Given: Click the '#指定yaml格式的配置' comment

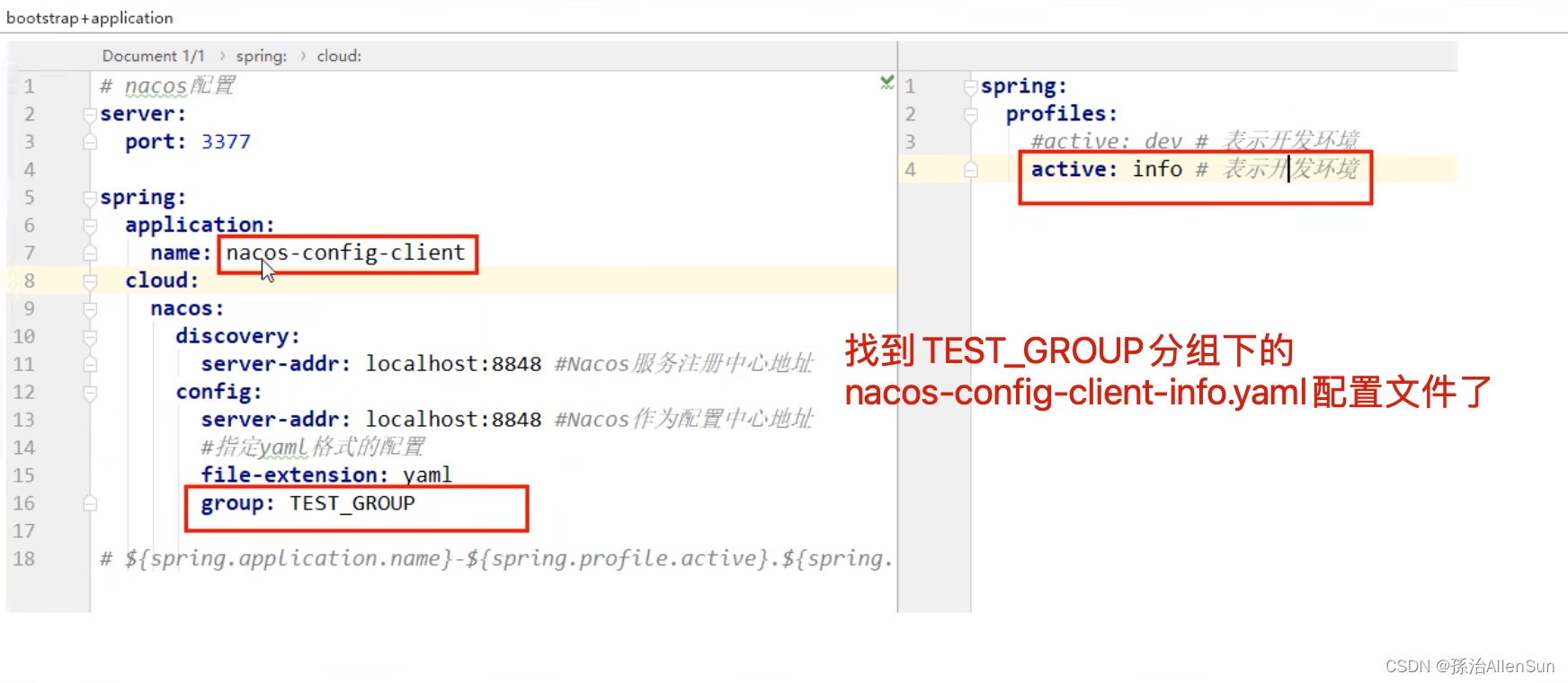Looking at the screenshot, I should 313,447.
